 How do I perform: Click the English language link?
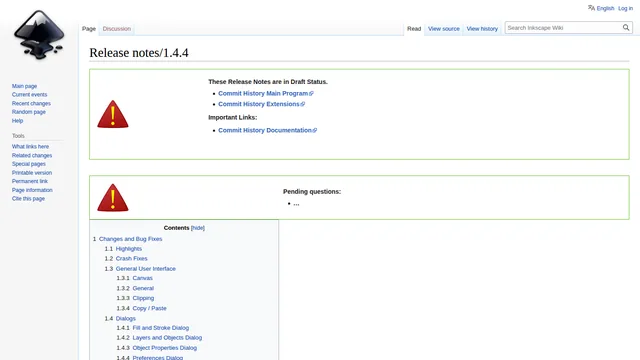605,8
